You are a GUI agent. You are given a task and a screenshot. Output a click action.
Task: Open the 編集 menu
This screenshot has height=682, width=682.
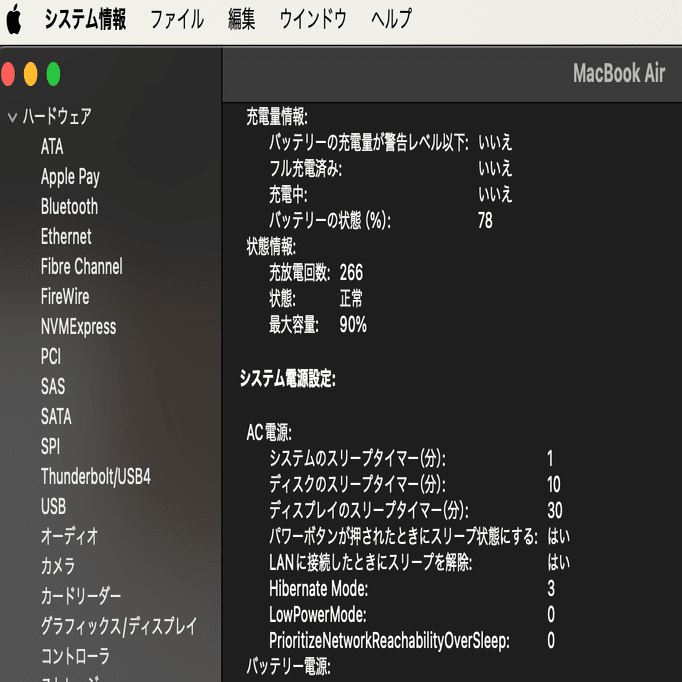coord(241,19)
